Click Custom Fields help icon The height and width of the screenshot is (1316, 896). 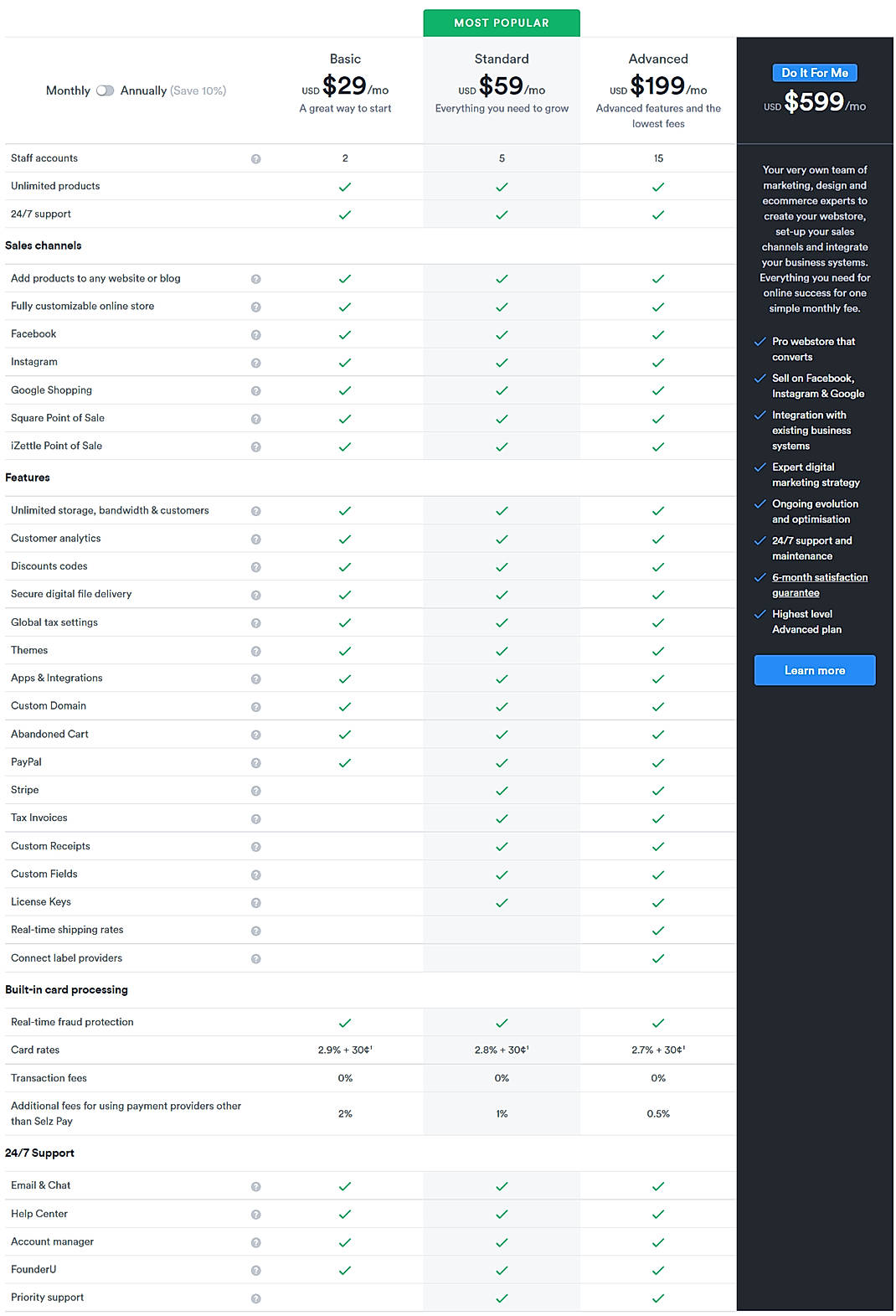click(256, 875)
